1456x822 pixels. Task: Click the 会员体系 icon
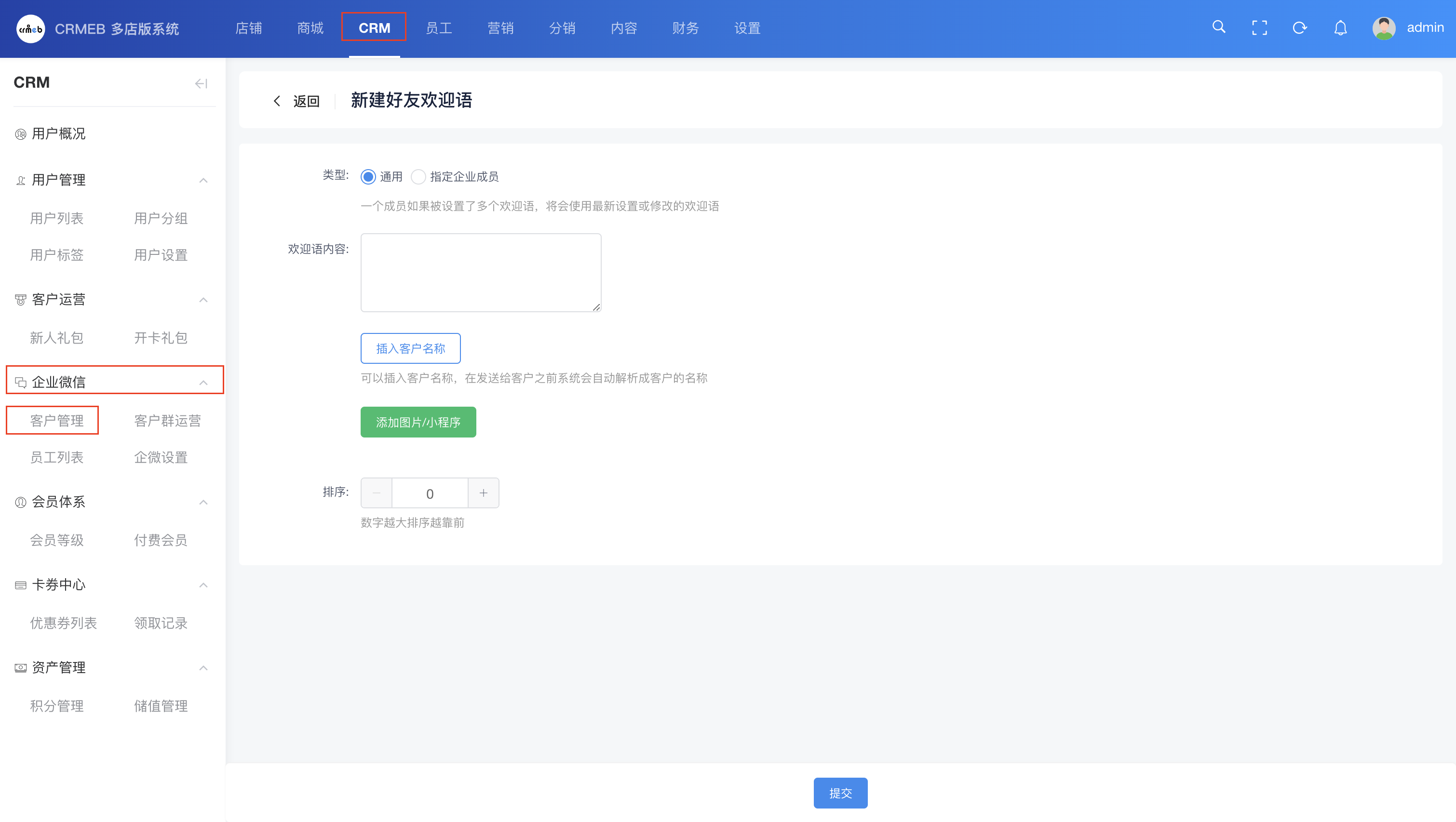pyautogui.click(x=20, y=502)
